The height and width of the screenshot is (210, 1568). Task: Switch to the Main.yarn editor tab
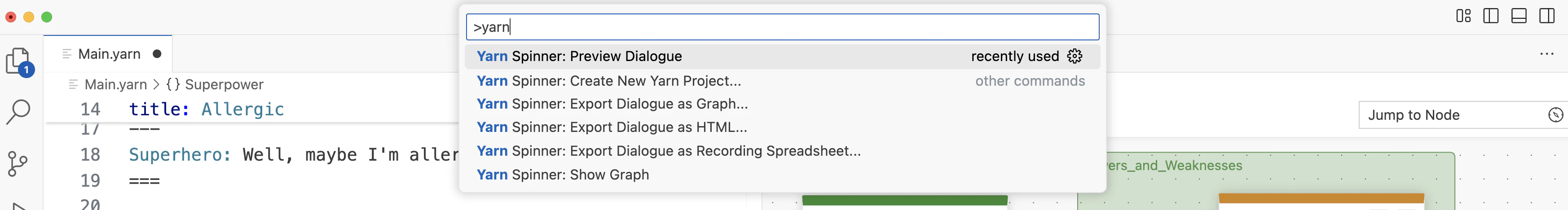pyautogui.click(x=109, y=54)
